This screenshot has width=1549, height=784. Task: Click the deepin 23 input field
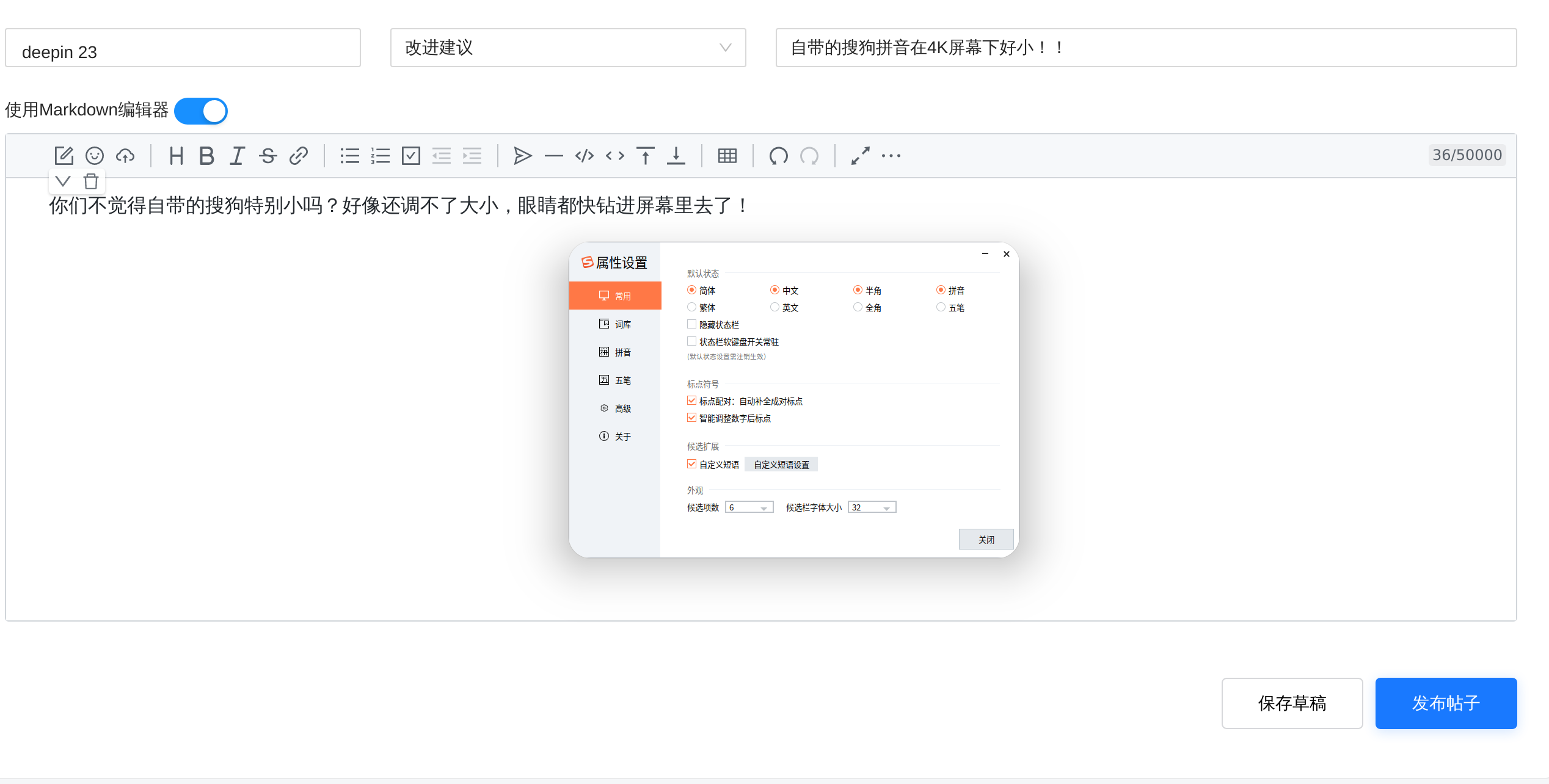click(x=183, y=48)
